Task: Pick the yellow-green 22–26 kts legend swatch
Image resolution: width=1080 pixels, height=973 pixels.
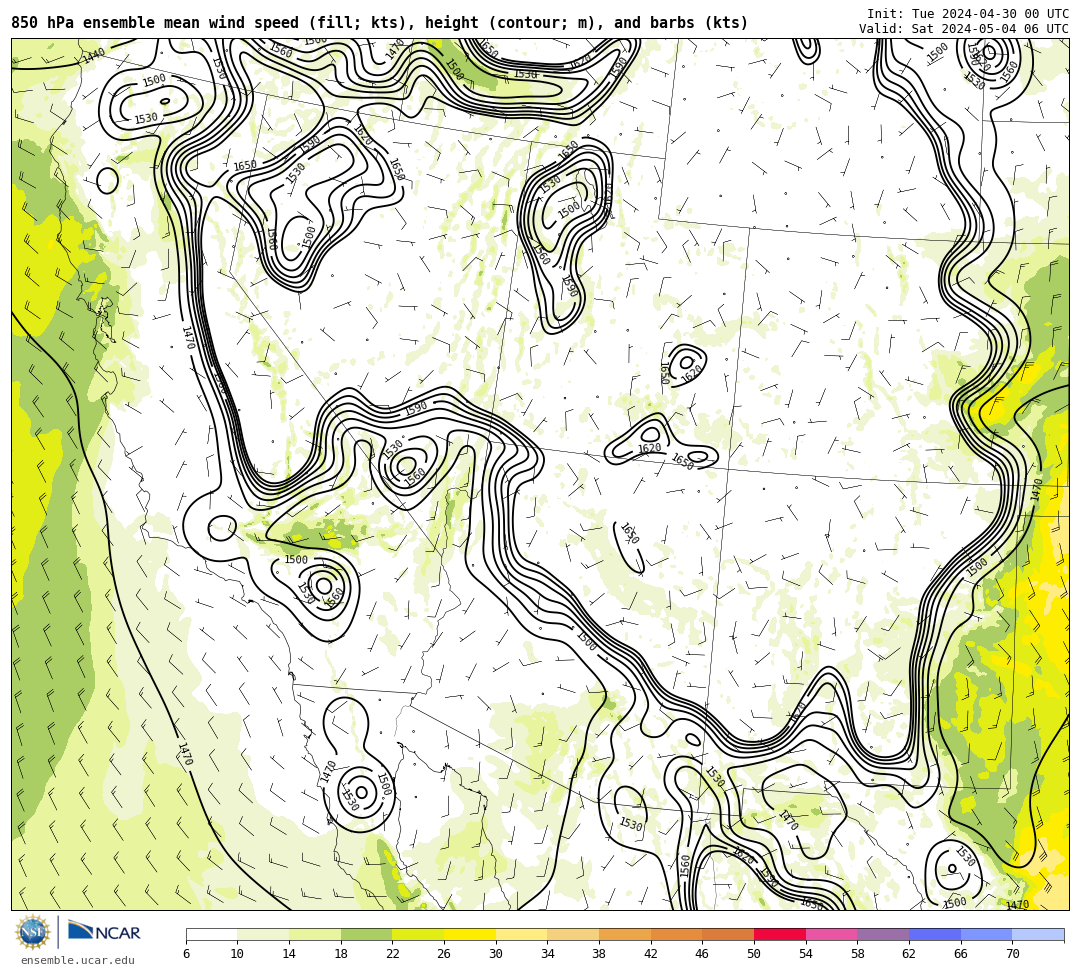Action: tap(418, 934)
